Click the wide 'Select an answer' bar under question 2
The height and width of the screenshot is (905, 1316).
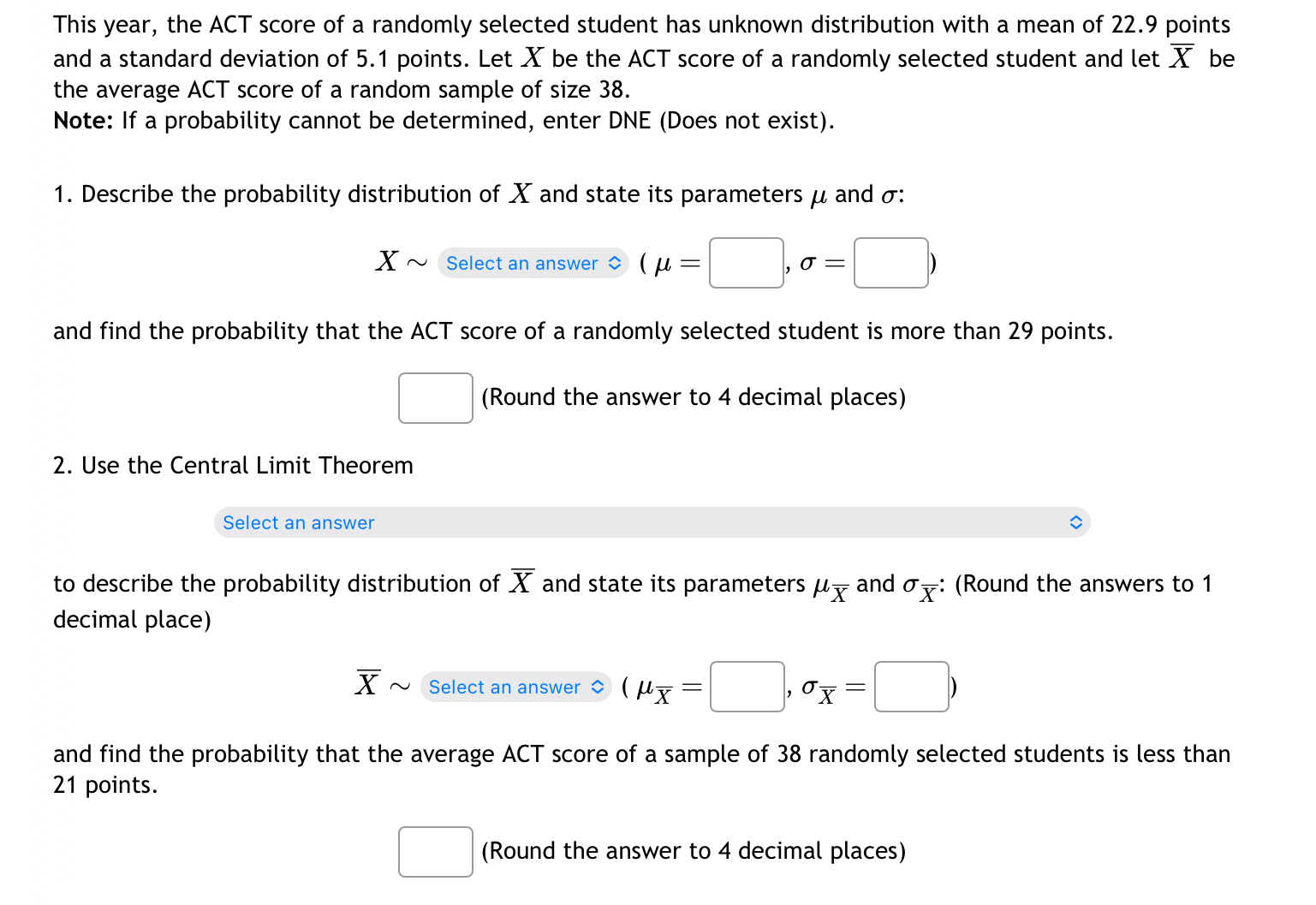(x=651, y=522)
